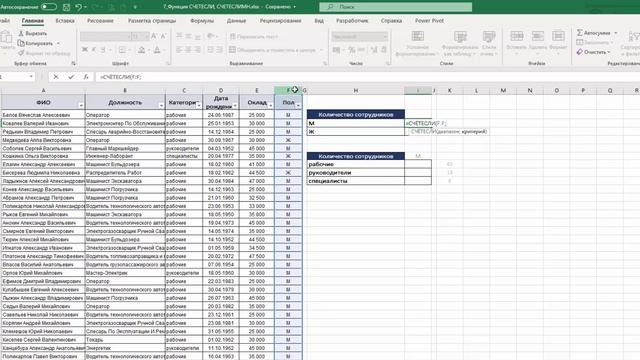The width and height of the screenshot is (640, 360).
Task: Open the Power Pivot tab
Action: tap(429, 21)
